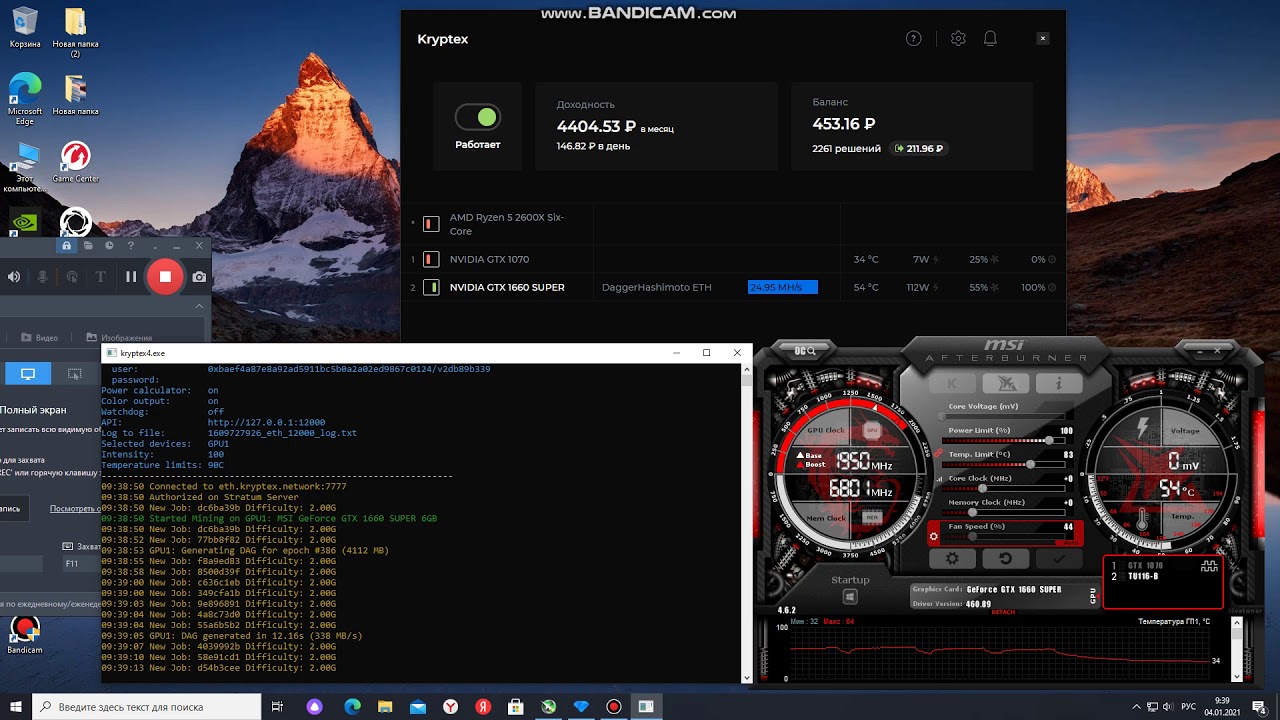Select Bandicam full screen monitor mode
Viewport: 1280px width, 720px height.
tap(28, 374)
